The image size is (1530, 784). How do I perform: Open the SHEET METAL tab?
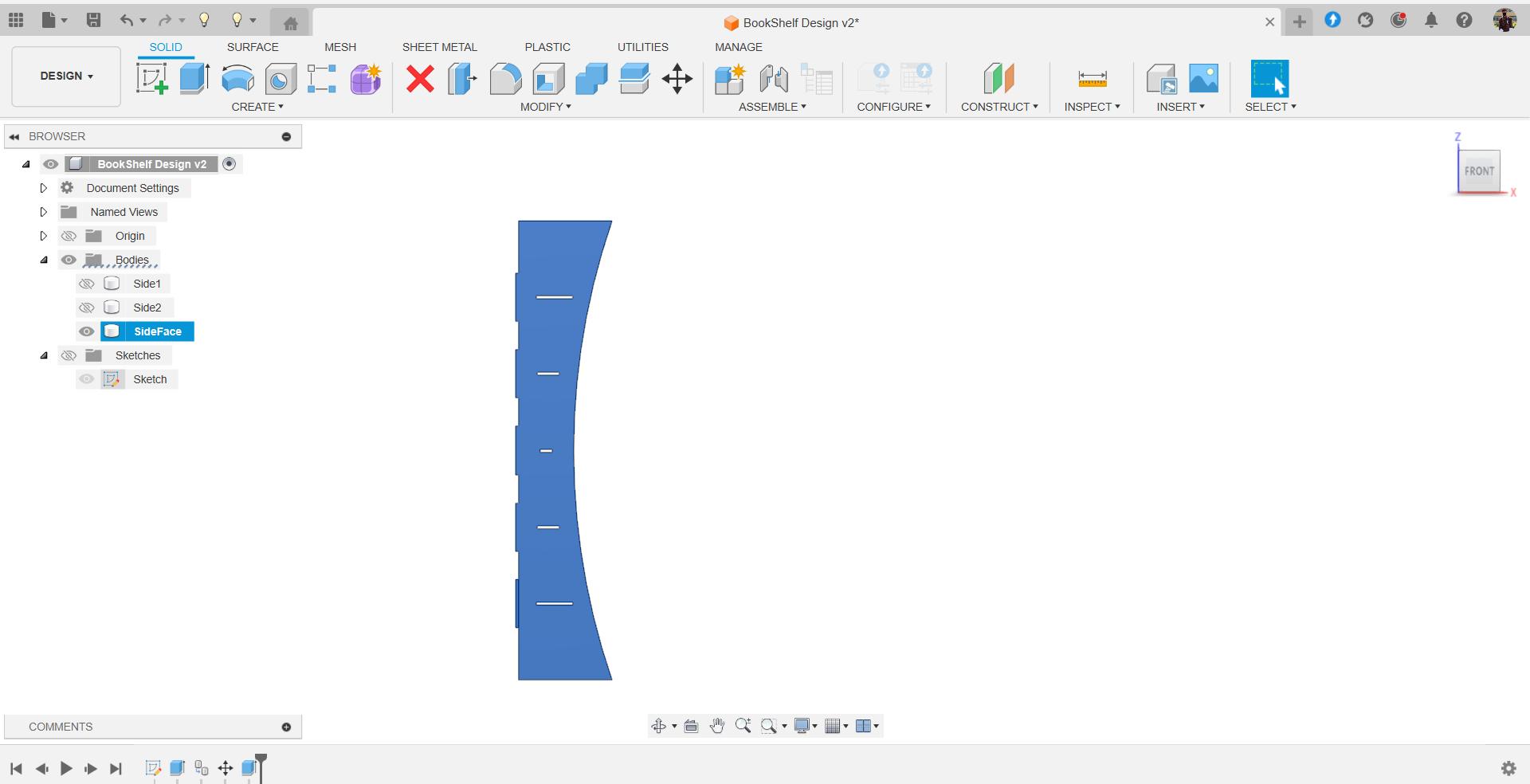(x=439, y=47)
